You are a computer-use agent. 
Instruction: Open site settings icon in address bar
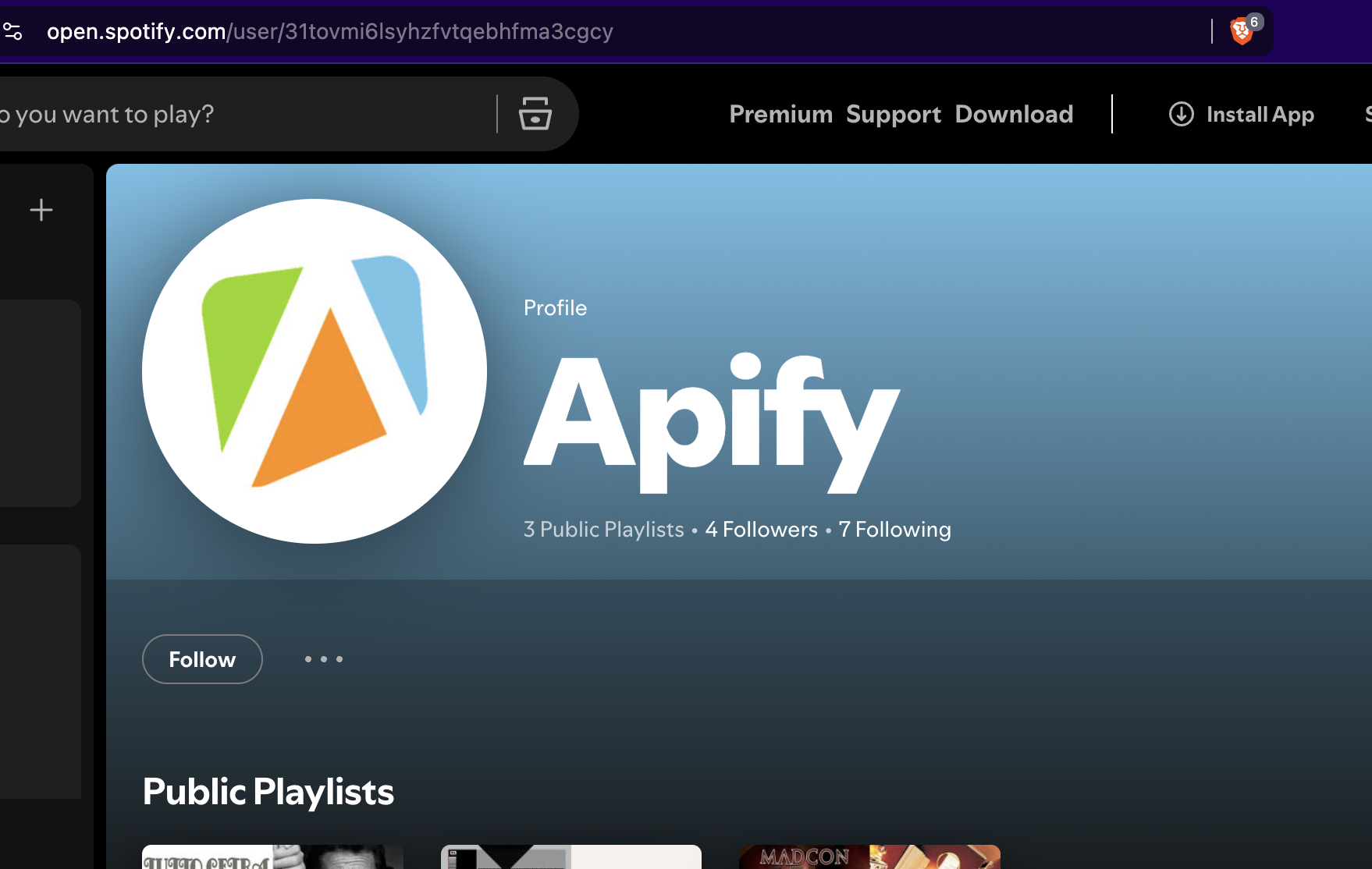pos(12,31)
